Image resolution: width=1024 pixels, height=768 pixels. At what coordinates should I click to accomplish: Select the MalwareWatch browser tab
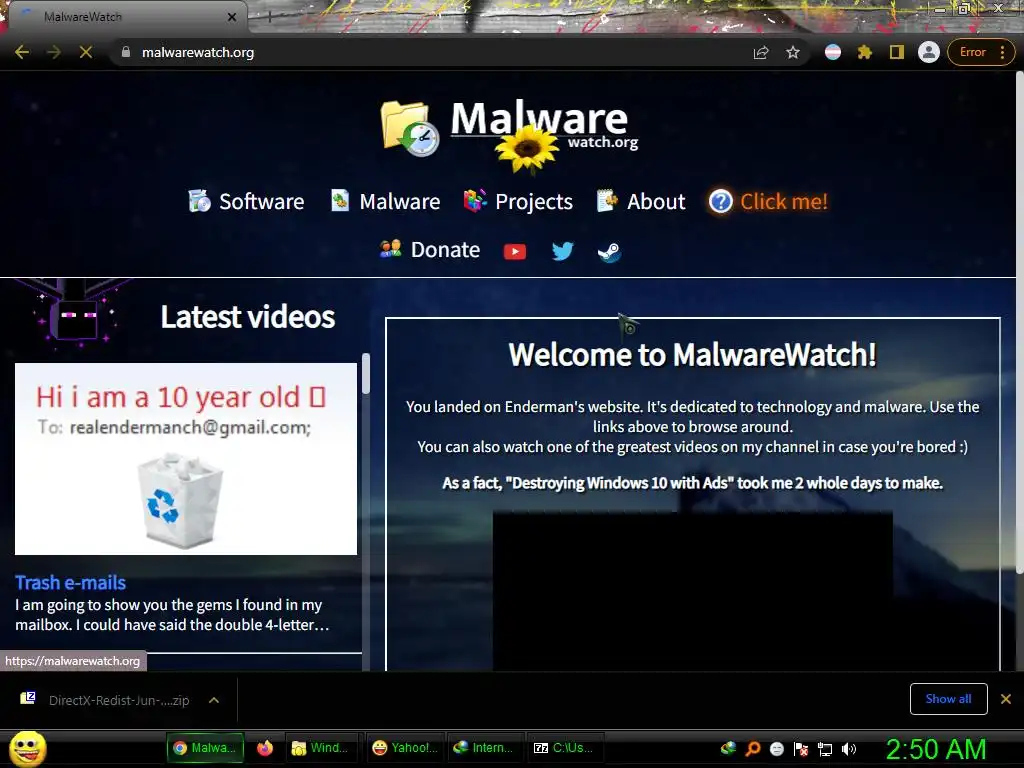point(124,17)
